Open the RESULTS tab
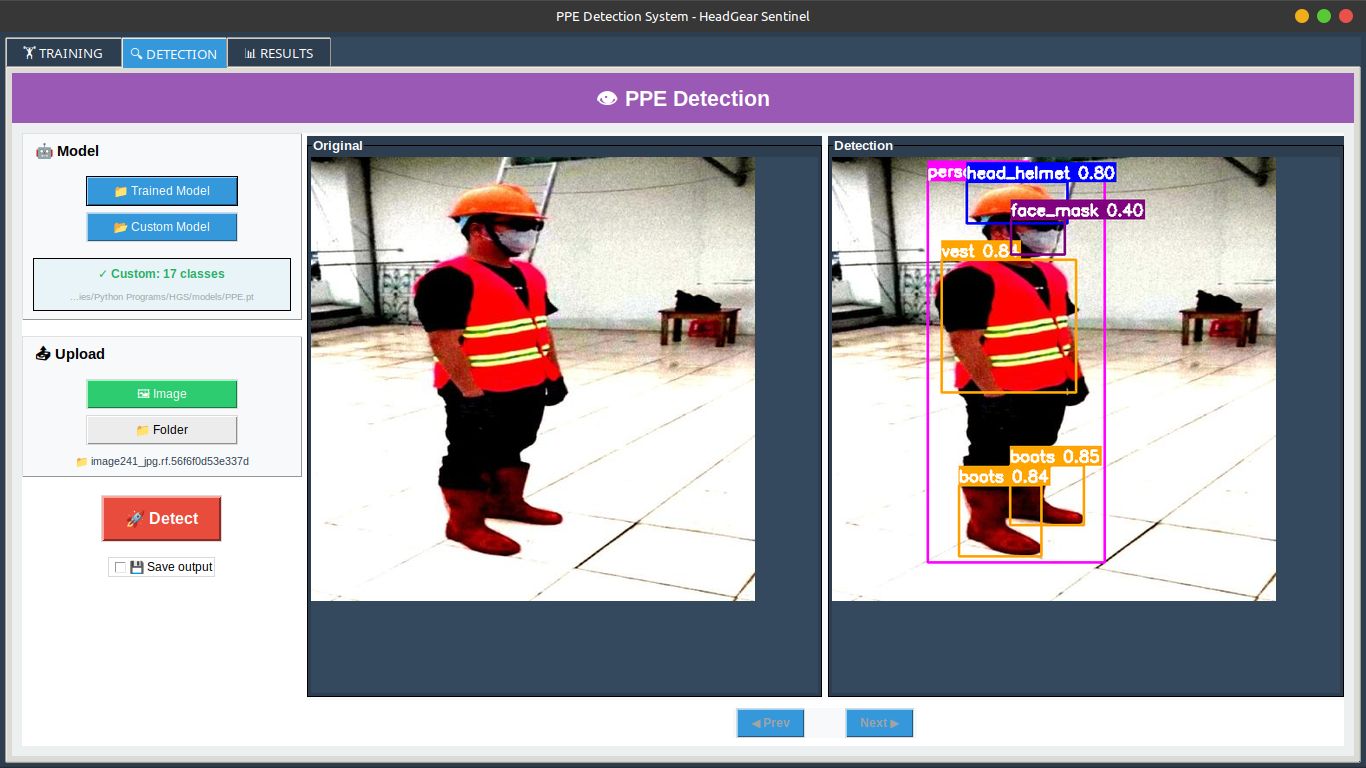Image resolution: width=1366 pixels, height=768 pixels. (279, 53)
